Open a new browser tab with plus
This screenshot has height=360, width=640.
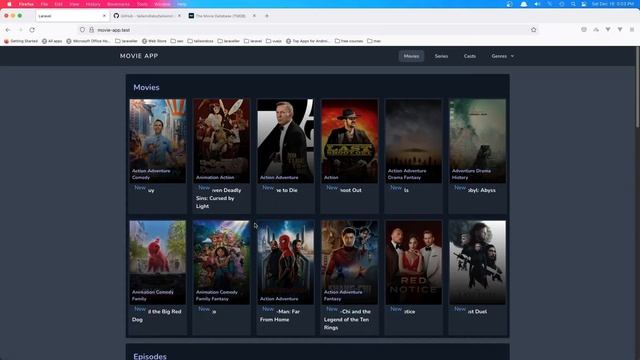[267, 16]
